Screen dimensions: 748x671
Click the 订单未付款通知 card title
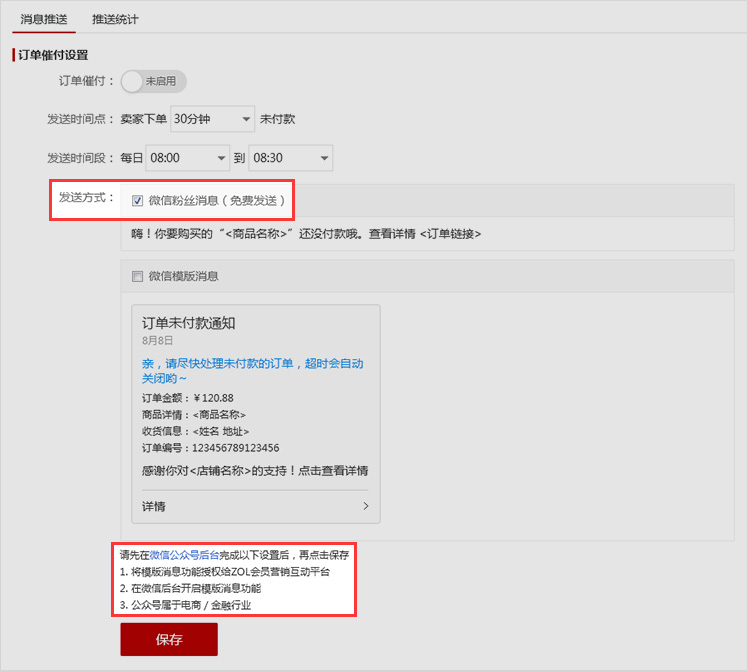click(188, 323)
